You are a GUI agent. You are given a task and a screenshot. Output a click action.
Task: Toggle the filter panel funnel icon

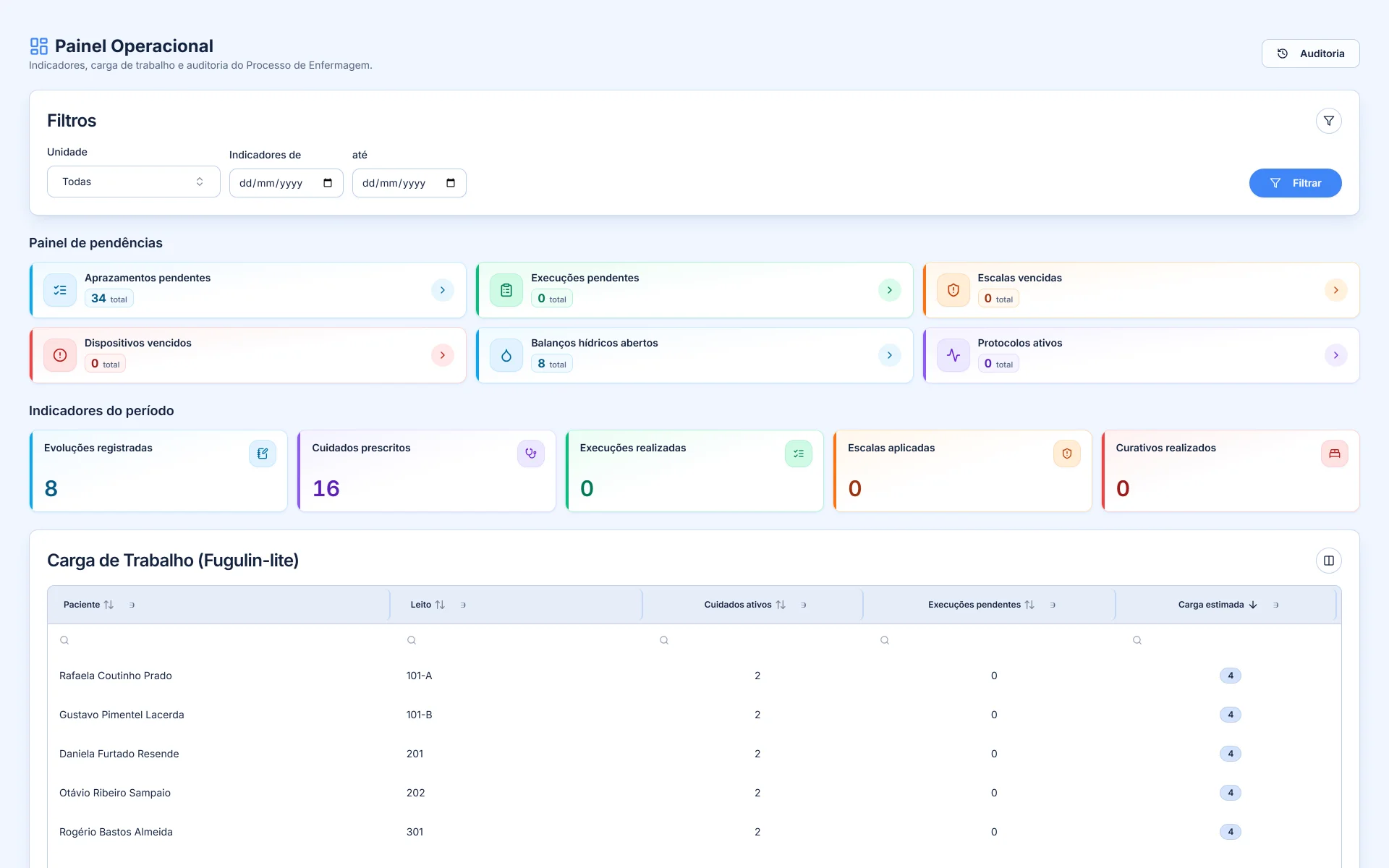coord(1328,121)
